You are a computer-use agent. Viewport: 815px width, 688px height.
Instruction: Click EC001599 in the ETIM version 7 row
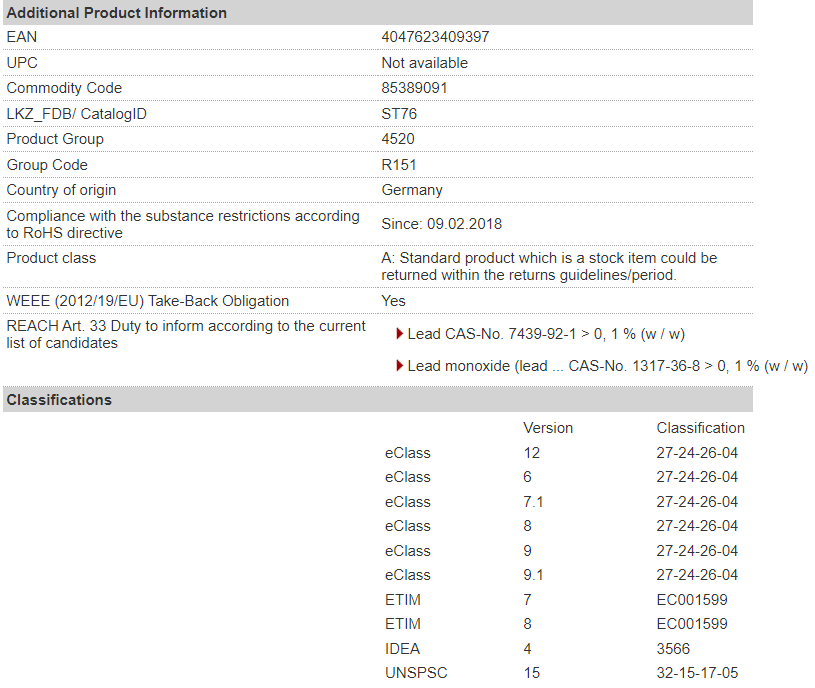click(692, 600)
